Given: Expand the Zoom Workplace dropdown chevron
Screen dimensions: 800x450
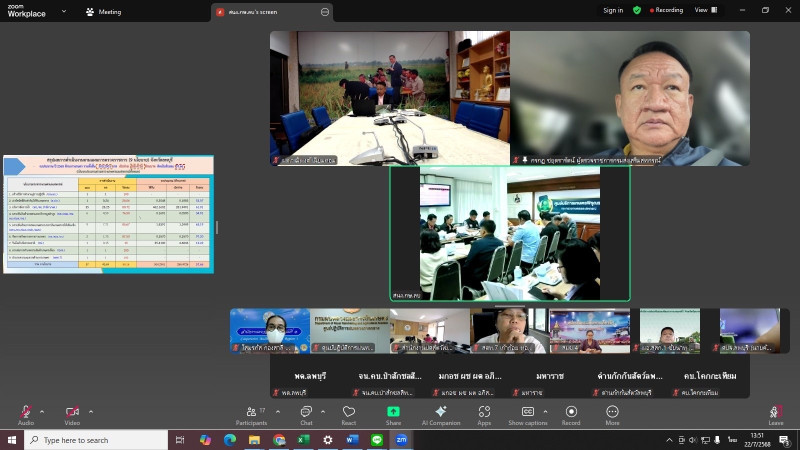Looking at the screenshot, I should 63,12.
